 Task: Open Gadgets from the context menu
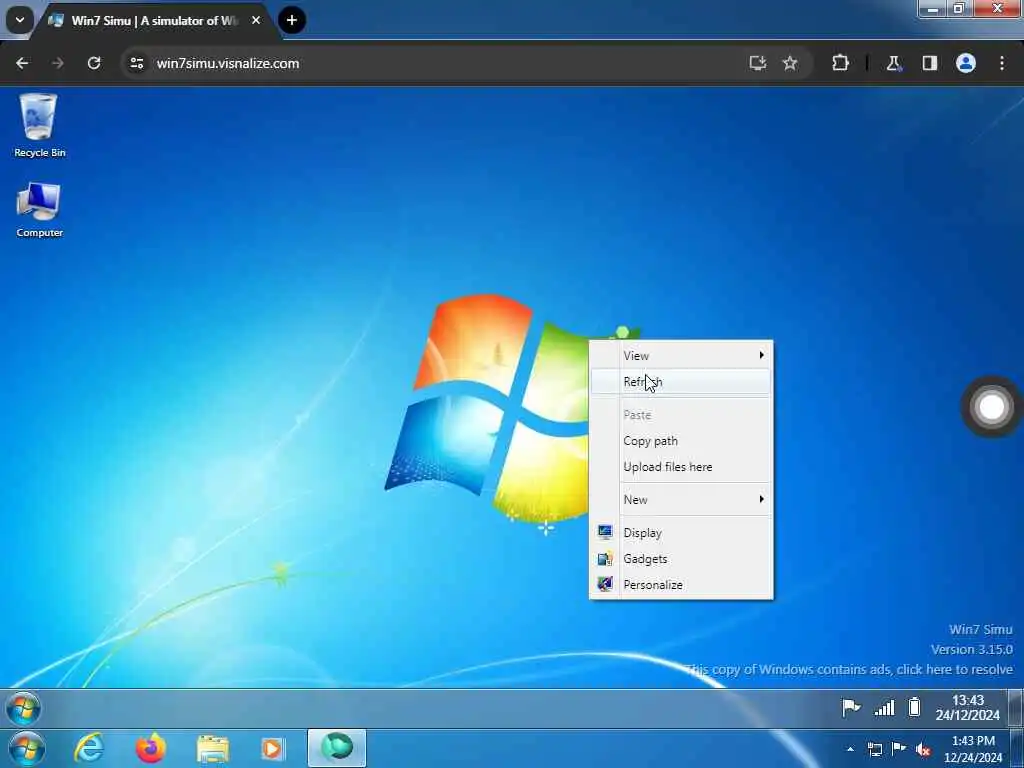point(681,559)
